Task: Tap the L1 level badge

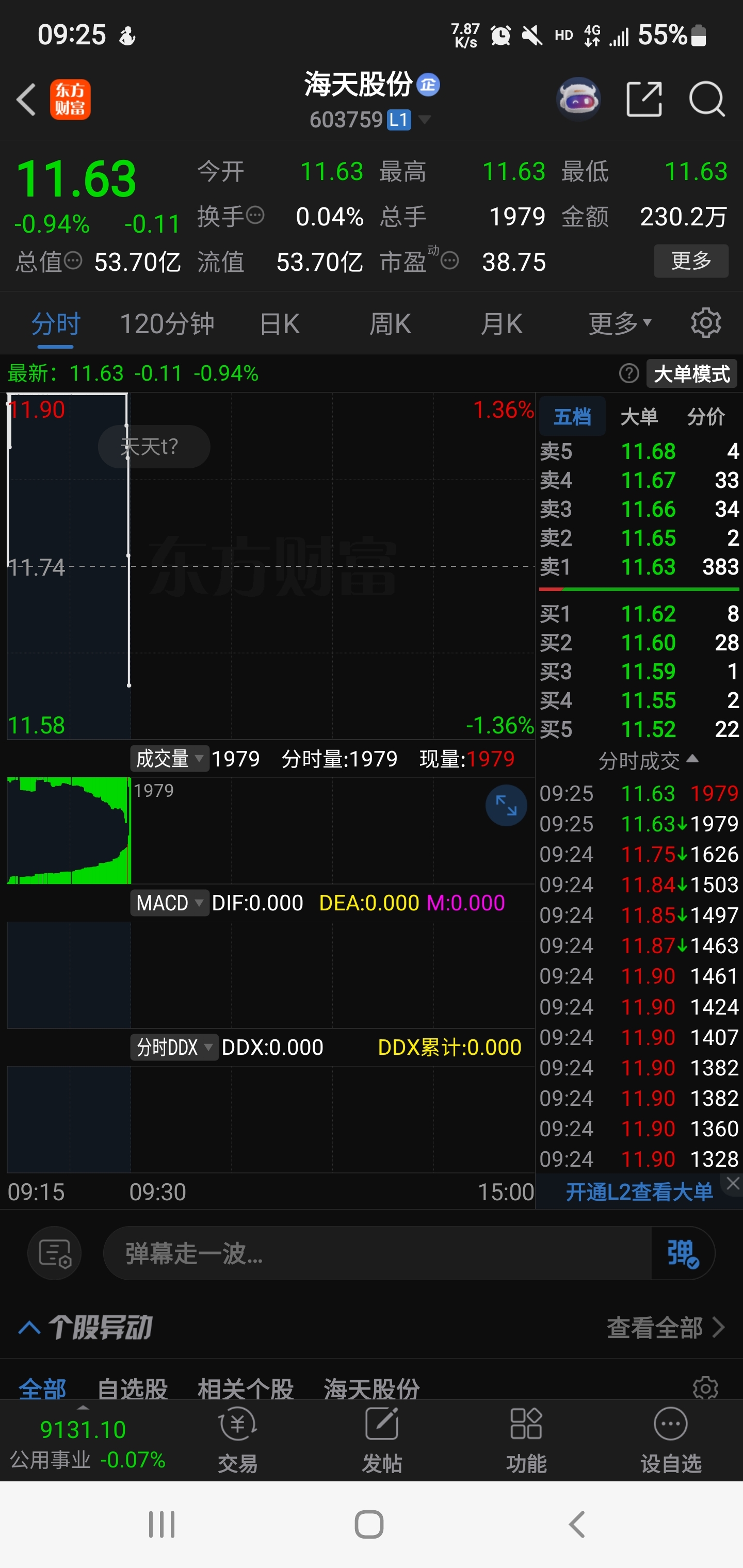Action: coord(399,119)
